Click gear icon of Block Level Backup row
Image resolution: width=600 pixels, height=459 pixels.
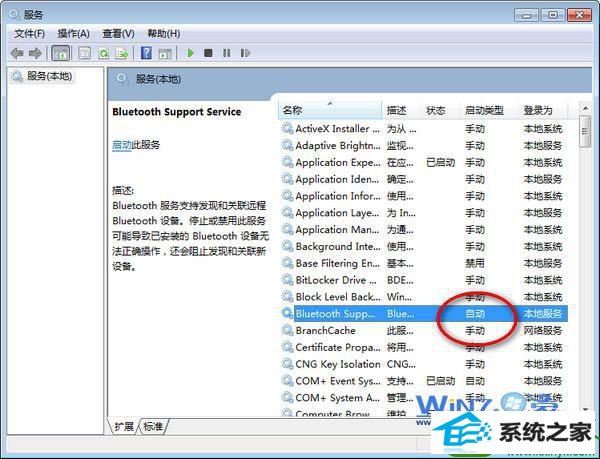point(287,296)
